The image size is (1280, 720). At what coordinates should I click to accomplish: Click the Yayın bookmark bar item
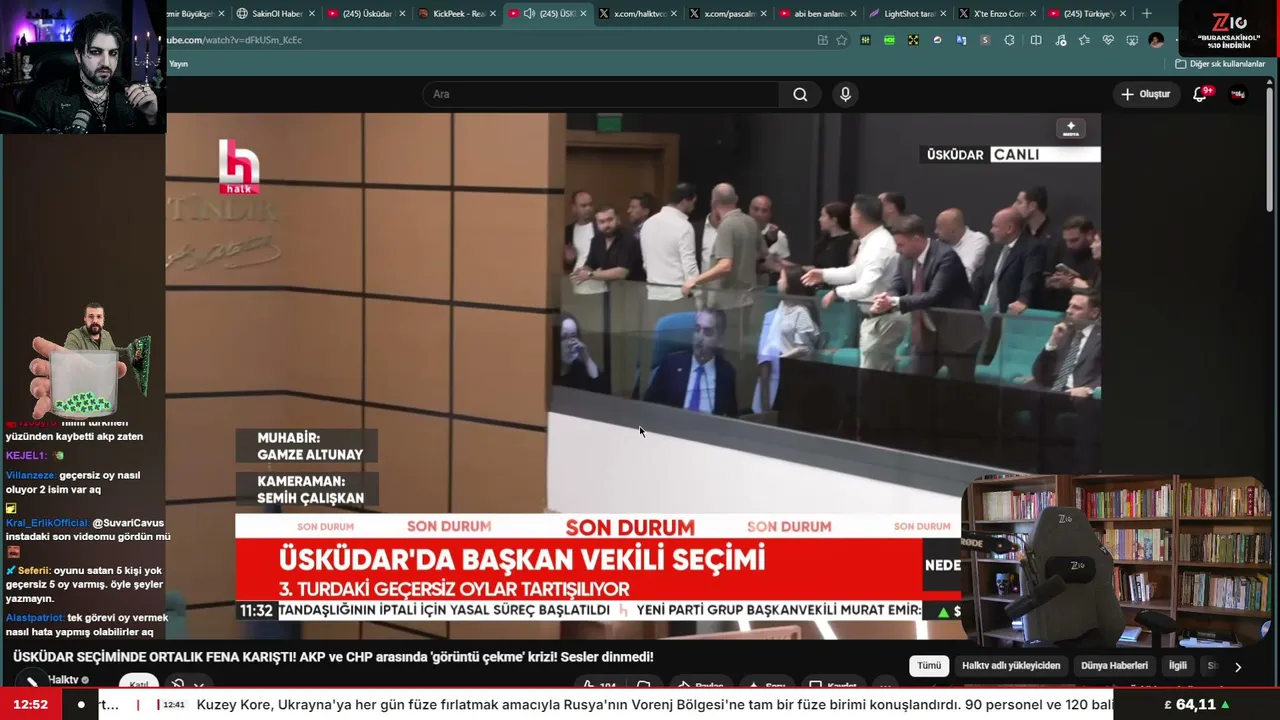point(178,64)
